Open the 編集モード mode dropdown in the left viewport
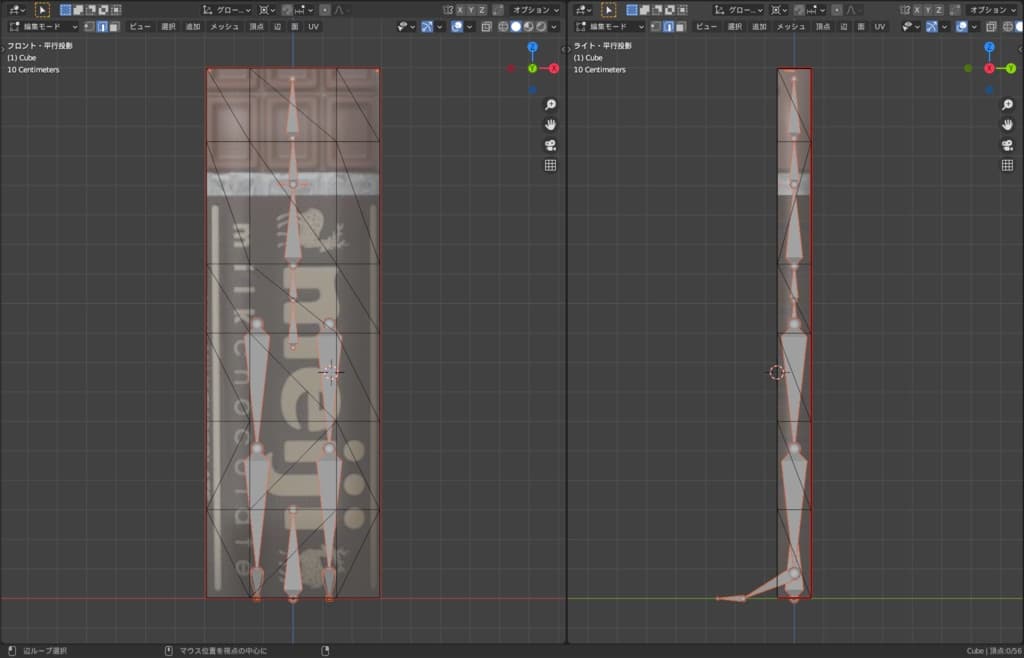 pyautogui.click(x=44, y=27)
